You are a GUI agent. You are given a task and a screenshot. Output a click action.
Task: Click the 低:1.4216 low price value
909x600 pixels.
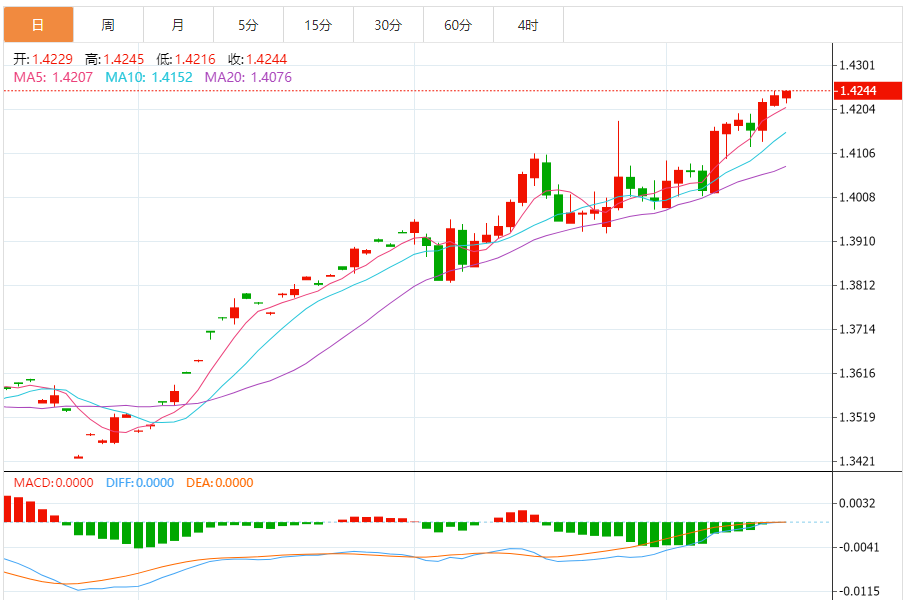click(186, 59)
